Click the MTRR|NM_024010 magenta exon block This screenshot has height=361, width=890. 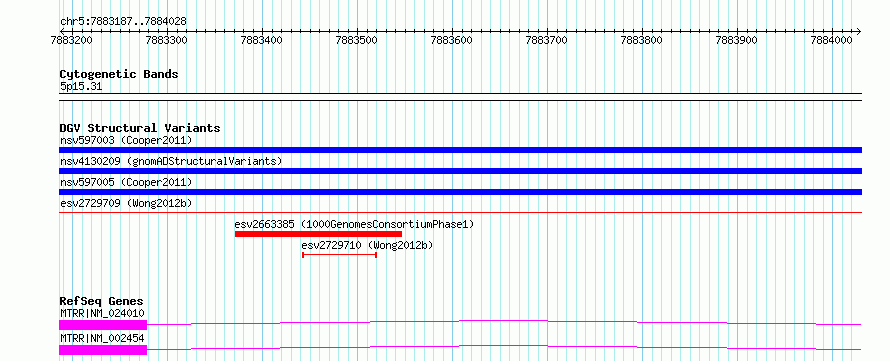point(103,325)
